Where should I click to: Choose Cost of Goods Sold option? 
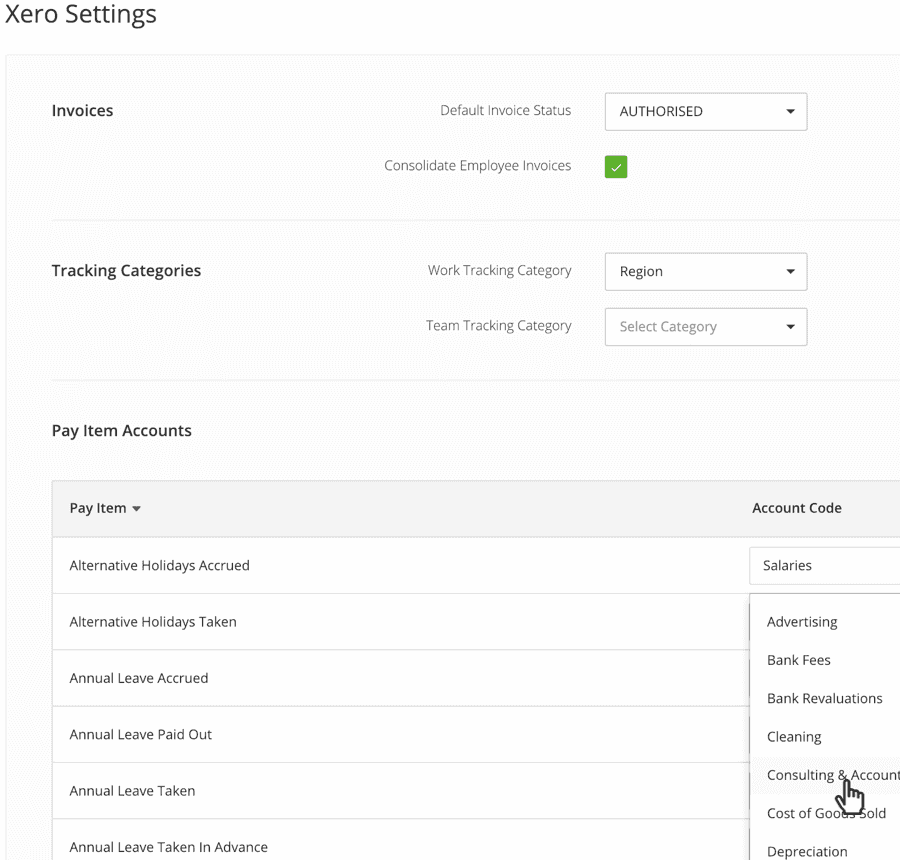tap(827, 813)
